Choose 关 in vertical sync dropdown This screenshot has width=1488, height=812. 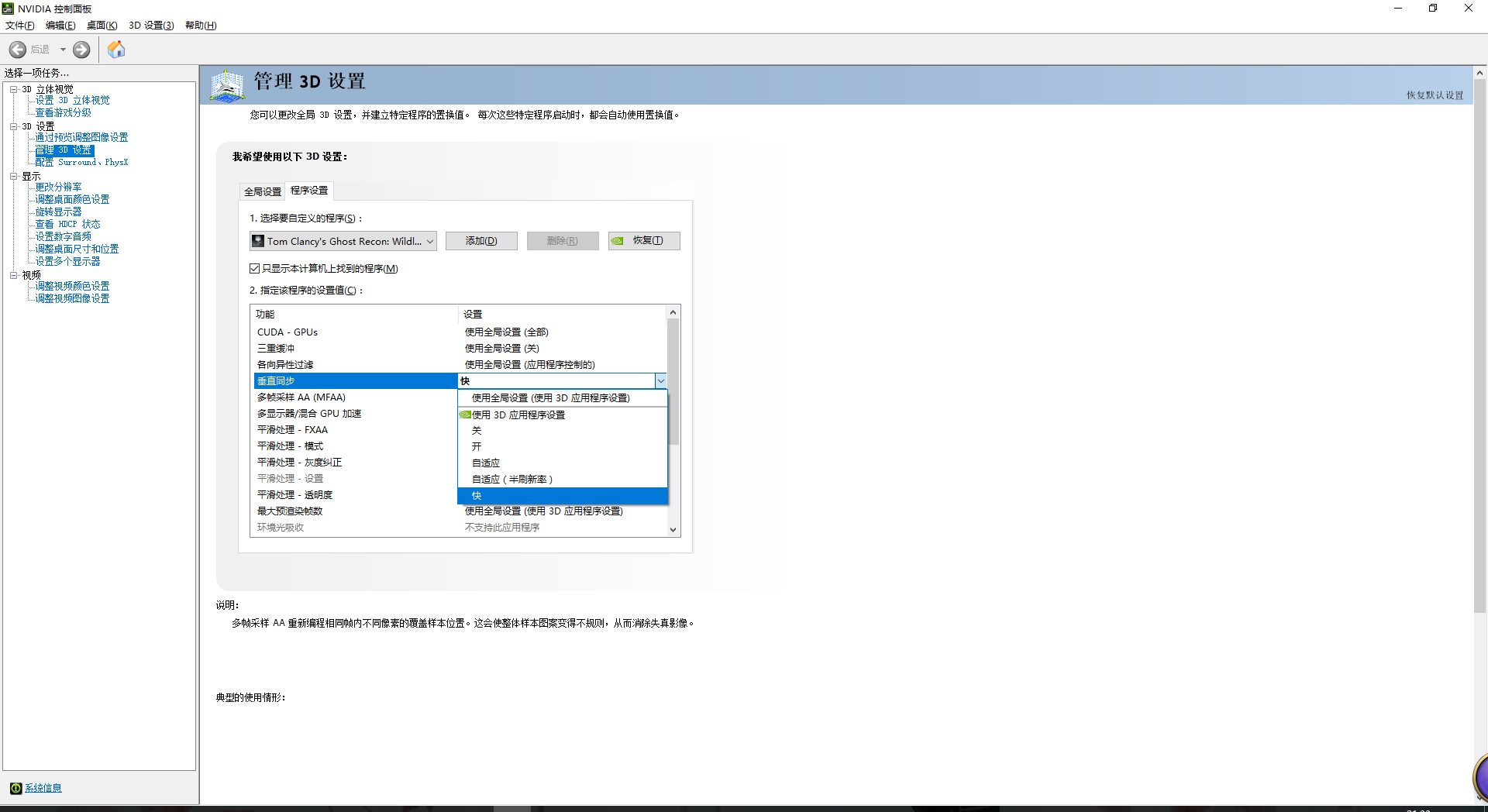563,431
